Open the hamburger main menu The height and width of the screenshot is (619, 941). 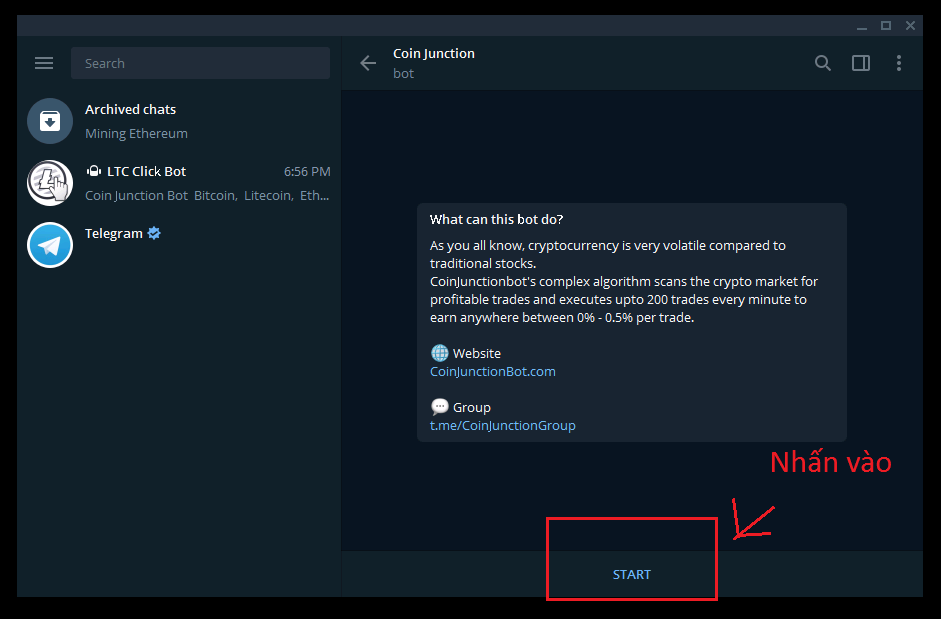(x=44, y=63)
